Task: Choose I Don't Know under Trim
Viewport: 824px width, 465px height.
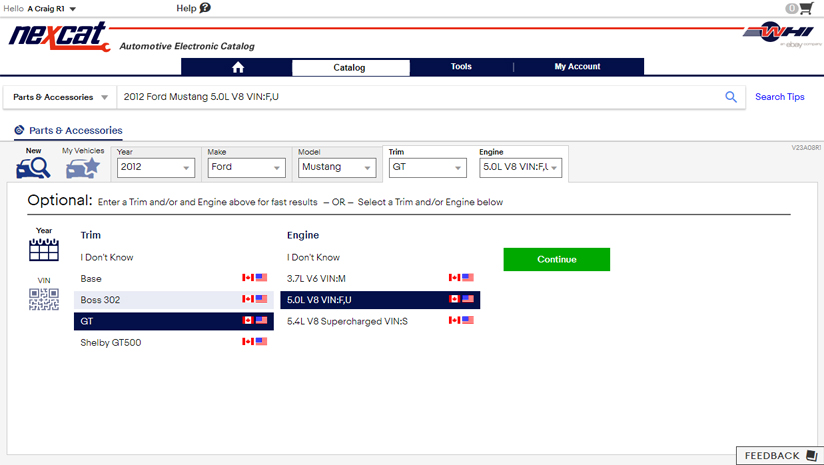Action: [x=107, y=257]
